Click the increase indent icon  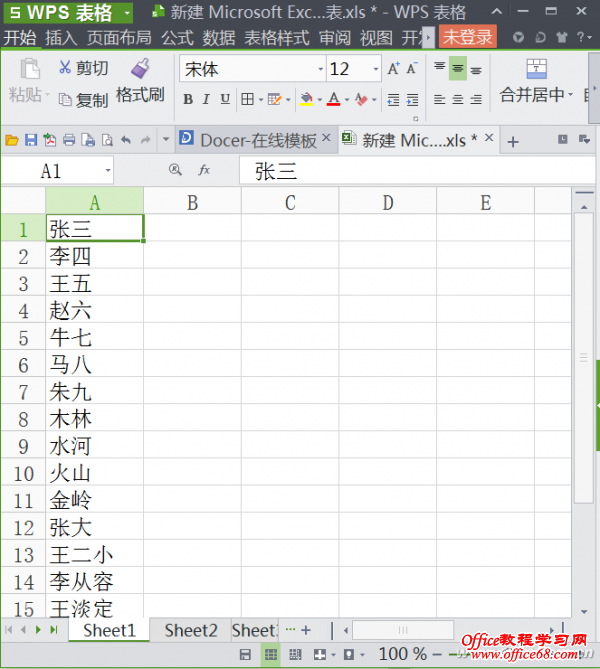412,100
